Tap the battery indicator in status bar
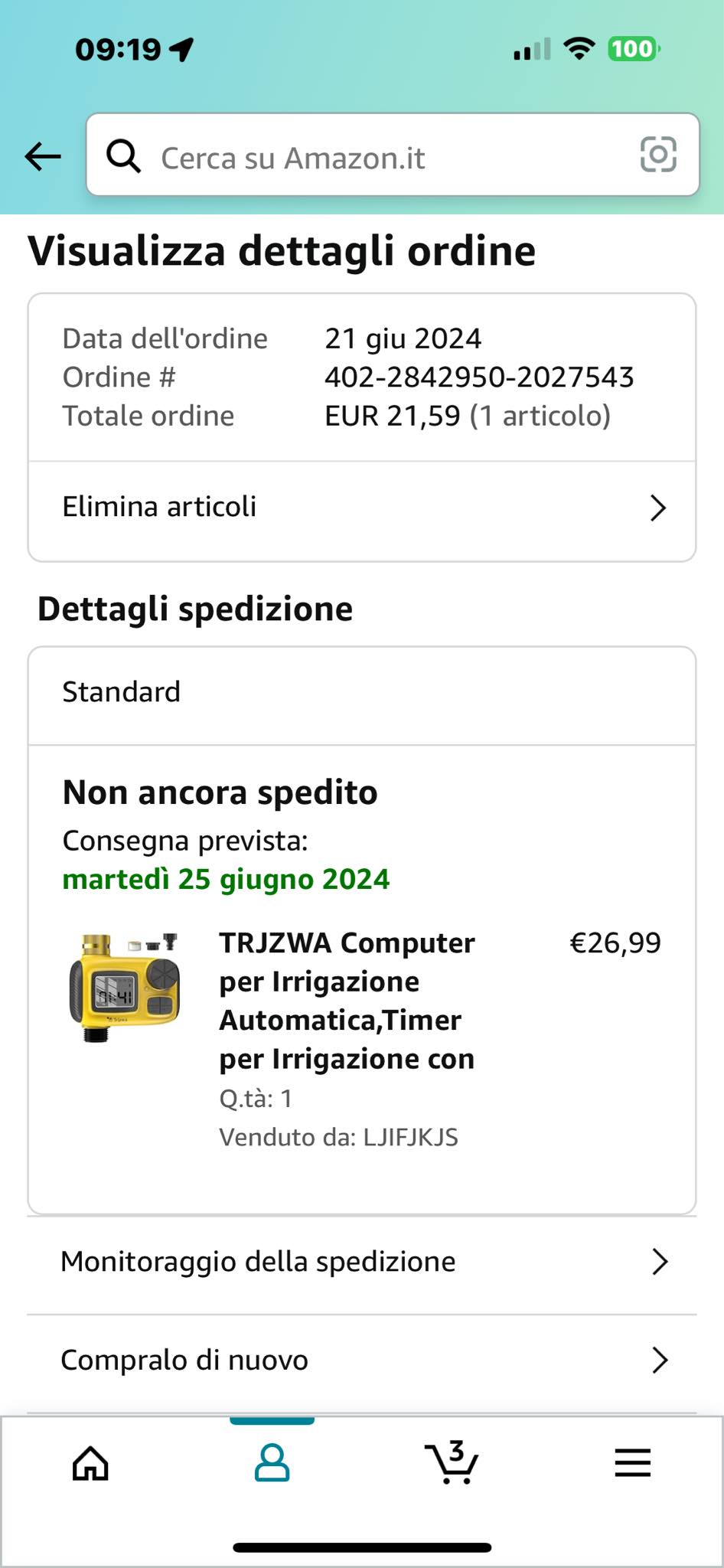724x1568 pixels. pyautogui.click(x=634, y=50)
